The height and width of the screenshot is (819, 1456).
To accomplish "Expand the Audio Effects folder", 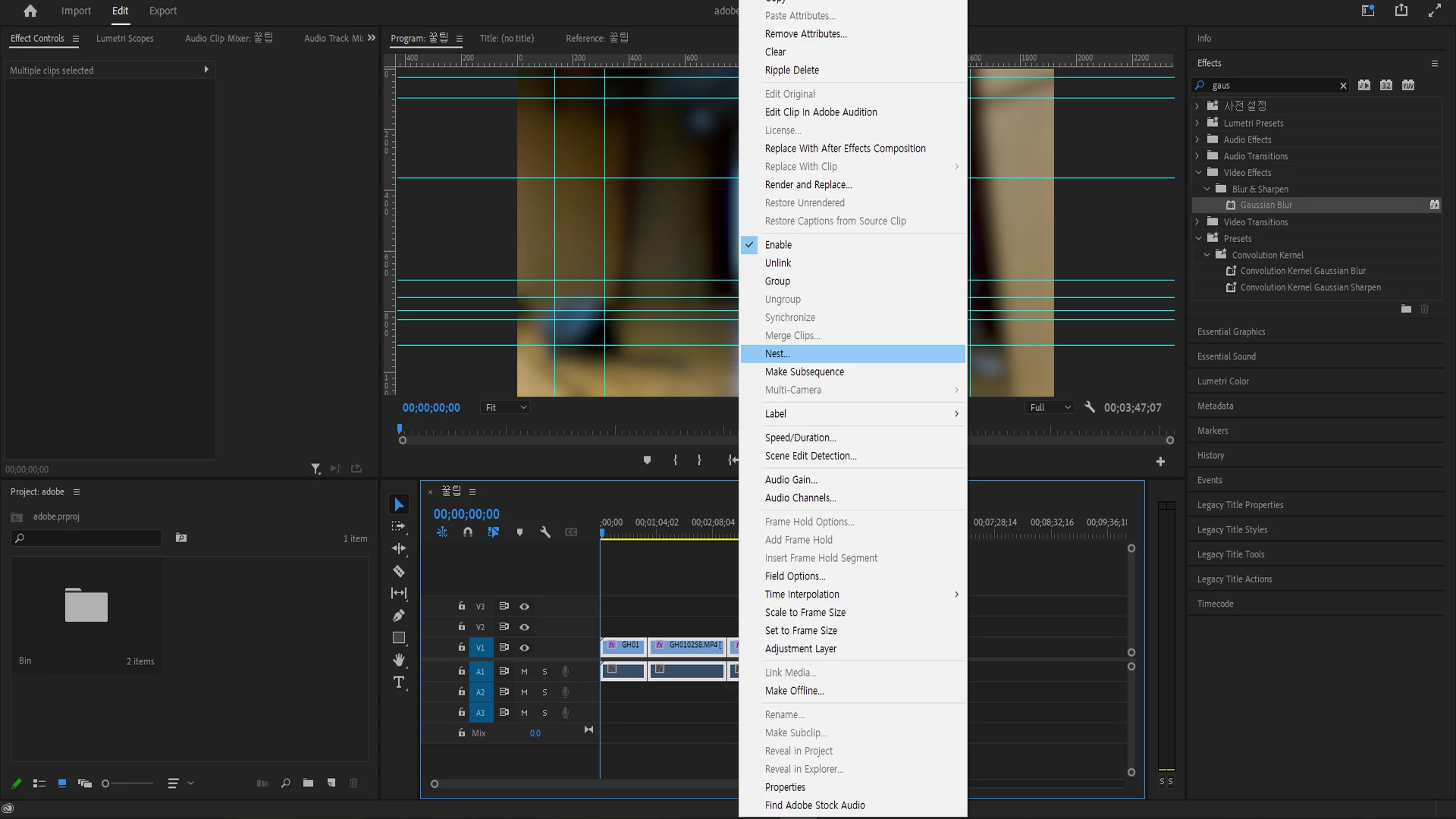I will pyautogui.click(x=1197, y=140).
